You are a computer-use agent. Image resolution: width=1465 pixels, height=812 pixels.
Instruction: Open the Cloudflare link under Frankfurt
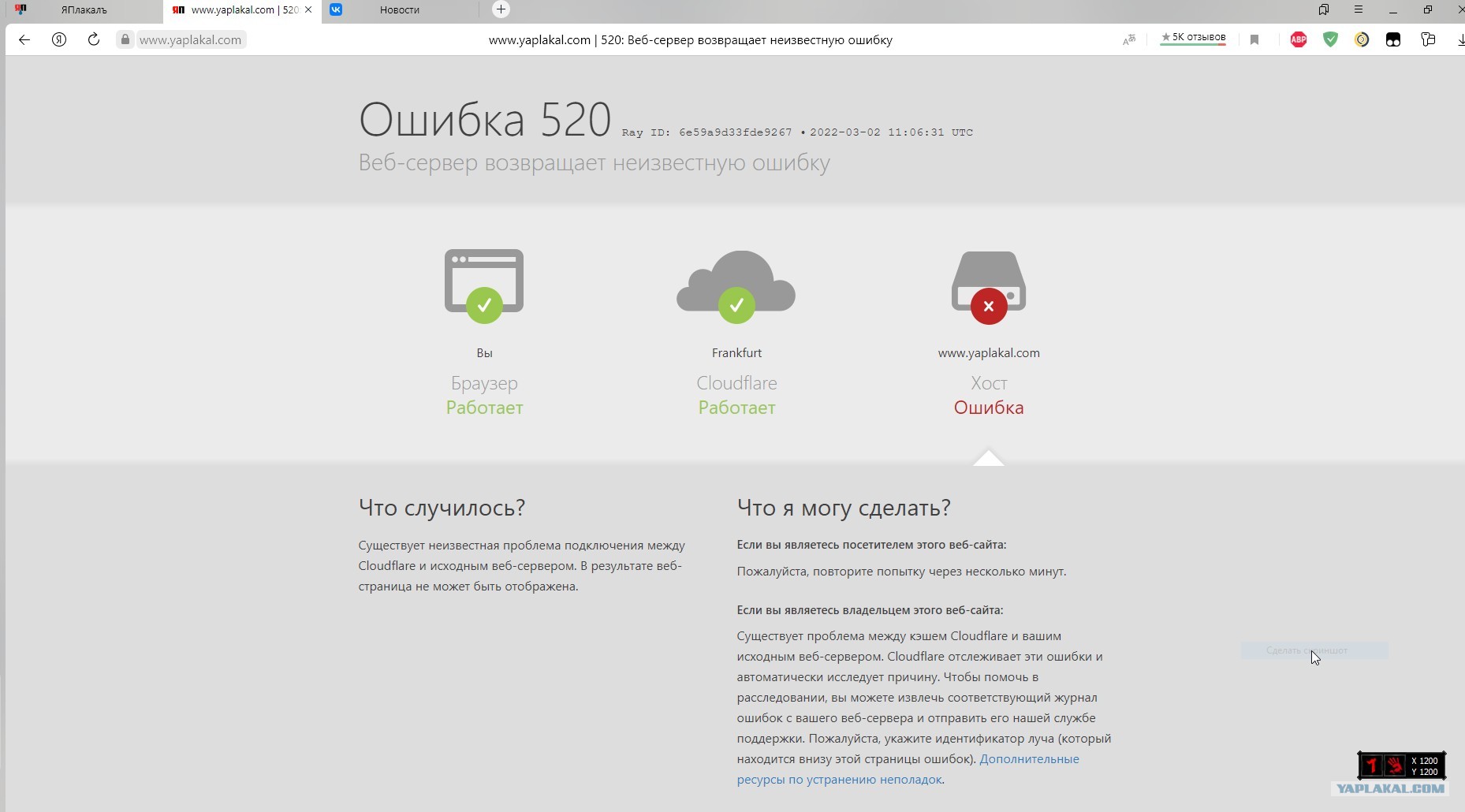coord(736,383)
